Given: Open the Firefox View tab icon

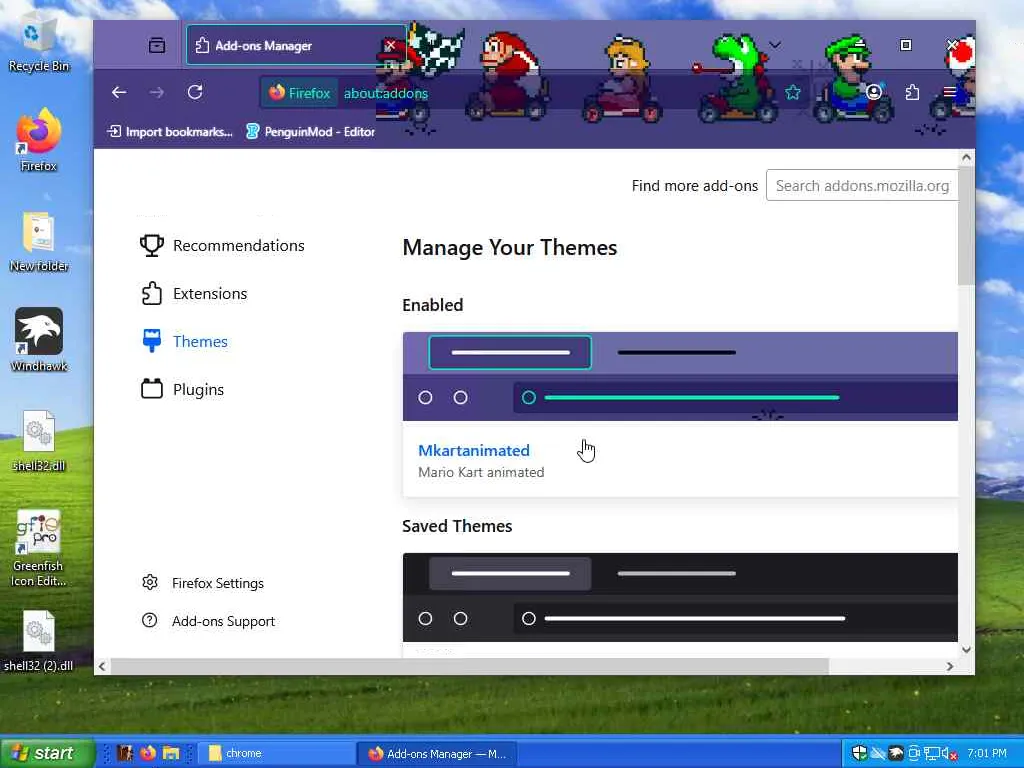Looking at the screenshot, I should (x=157, y=45).
